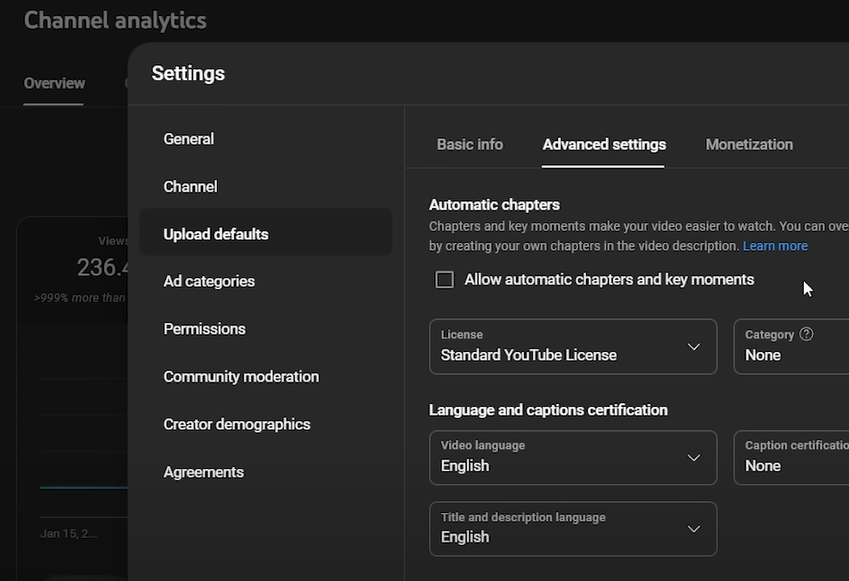Screen dimensions: 849x581
Task: Select the Overview tab in Channel analytics
Action: (54, 83)
